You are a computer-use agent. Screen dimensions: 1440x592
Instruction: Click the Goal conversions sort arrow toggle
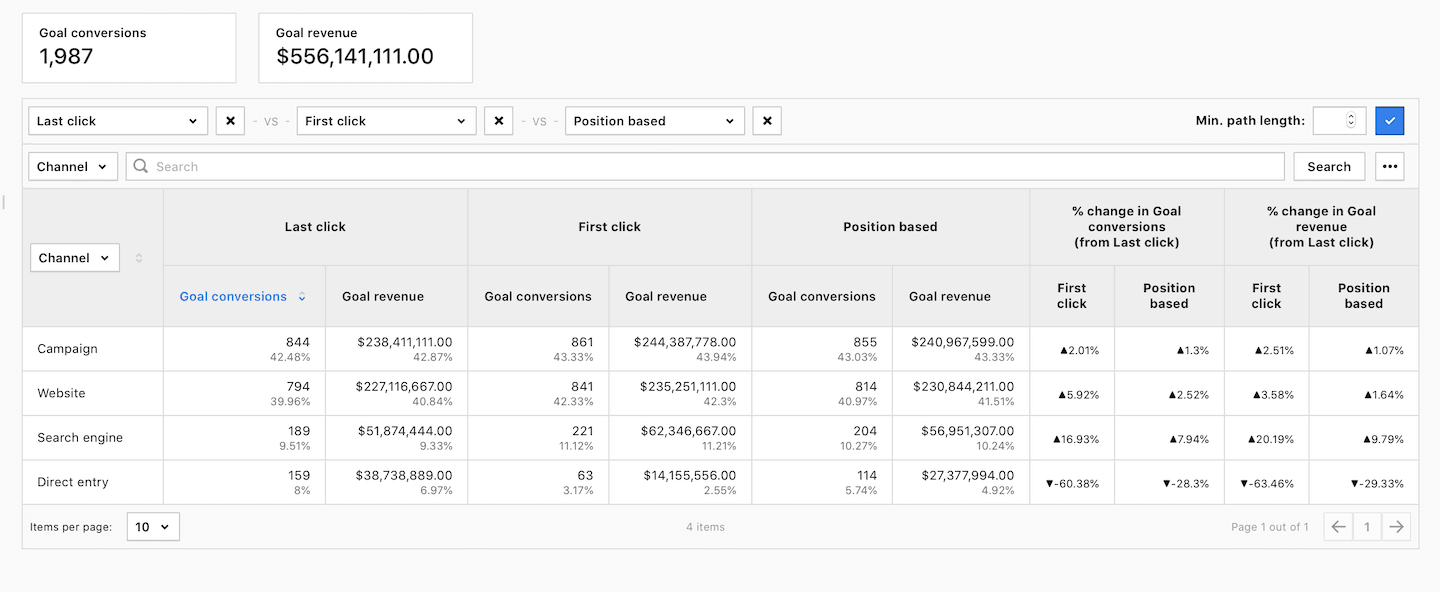(x=302, y=296)
